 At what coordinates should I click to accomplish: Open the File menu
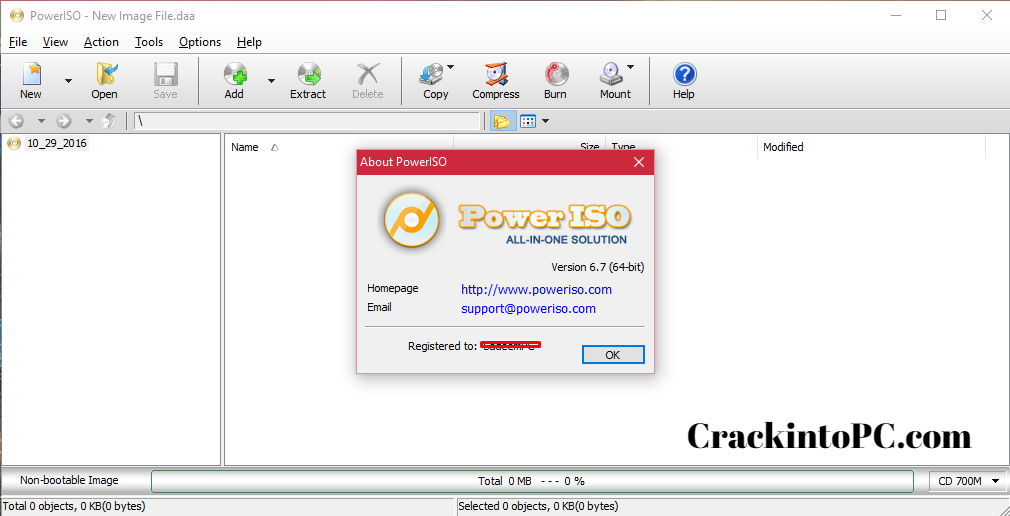pos(18,42)
